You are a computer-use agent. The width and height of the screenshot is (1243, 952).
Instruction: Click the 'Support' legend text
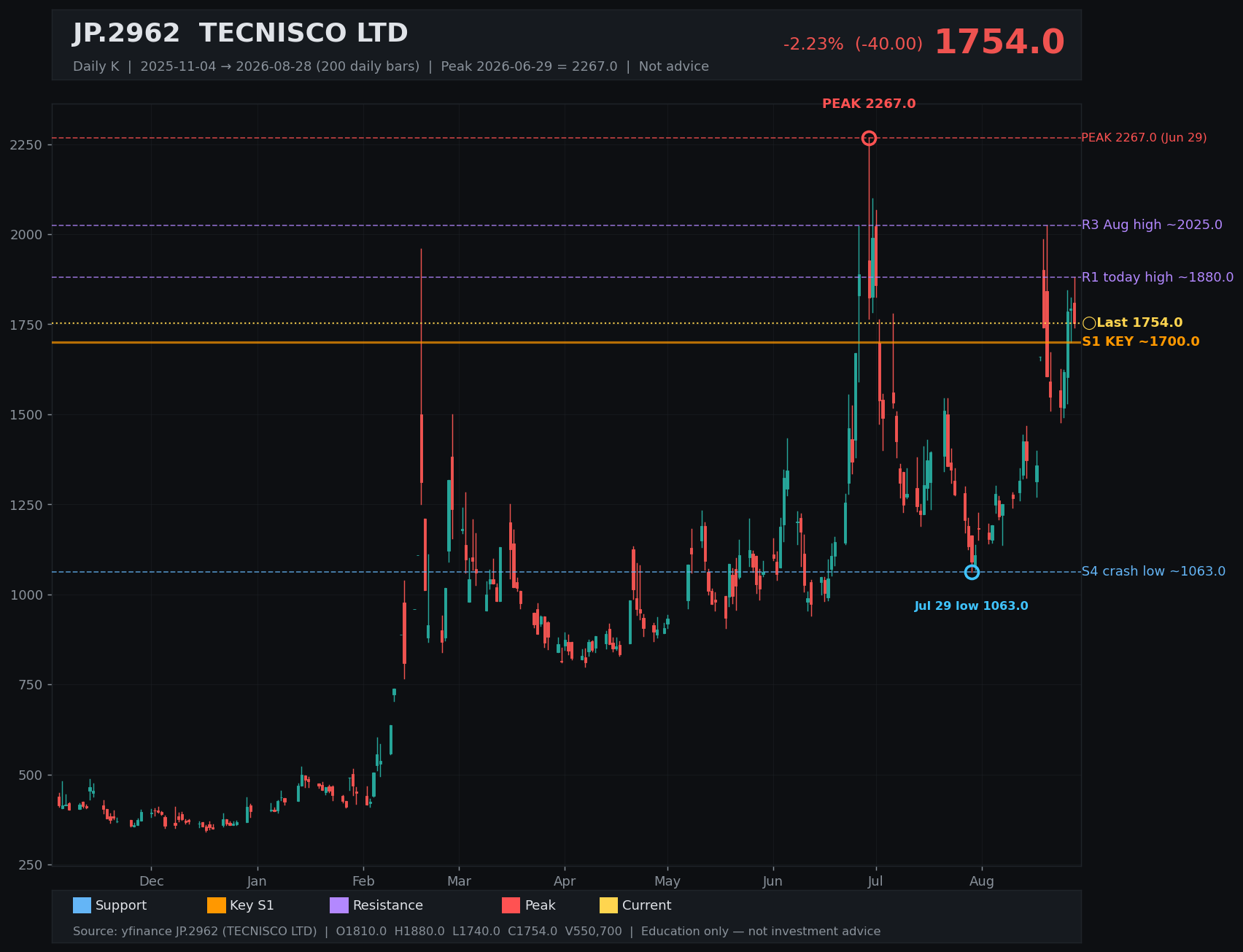click(121, 905)
